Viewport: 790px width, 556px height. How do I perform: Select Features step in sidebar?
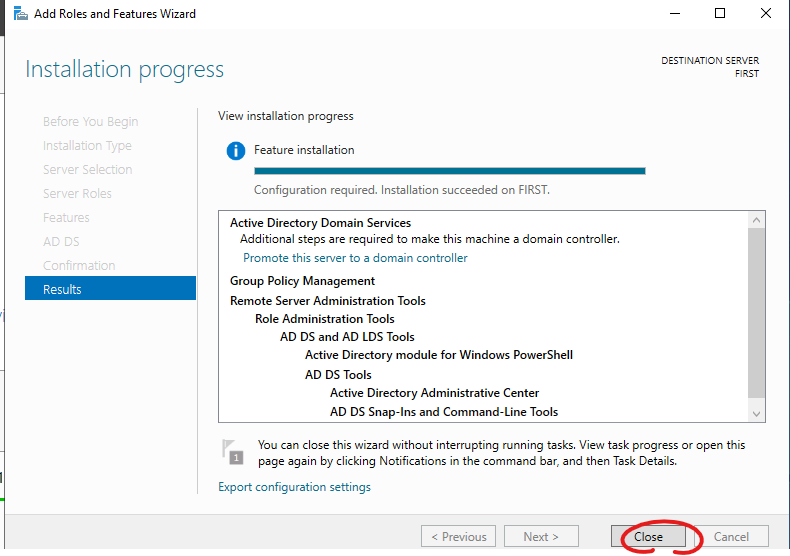(x=66, y=218)
